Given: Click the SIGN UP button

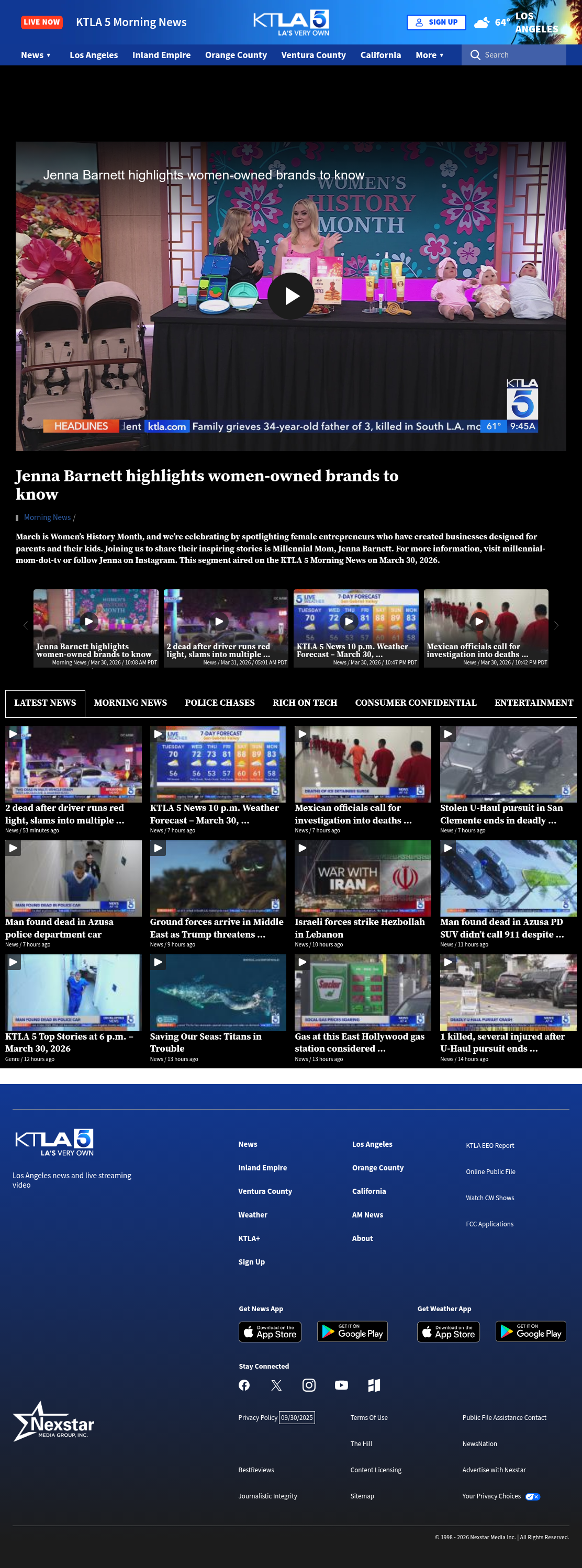Looking at the screenshot, I should click(x=436, y=22).
